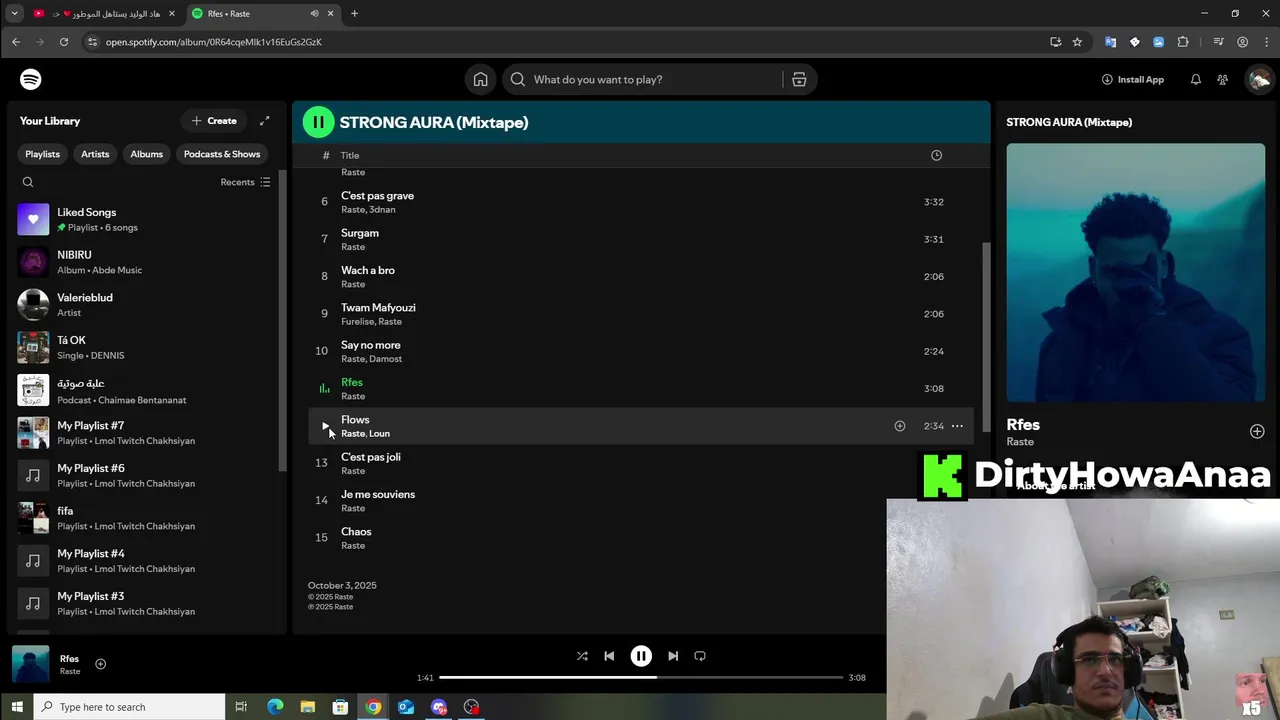Play the Flows track row button
The height and width of the screenshot is (720, 1280).
pyautogui.click(x=325, y=426)
